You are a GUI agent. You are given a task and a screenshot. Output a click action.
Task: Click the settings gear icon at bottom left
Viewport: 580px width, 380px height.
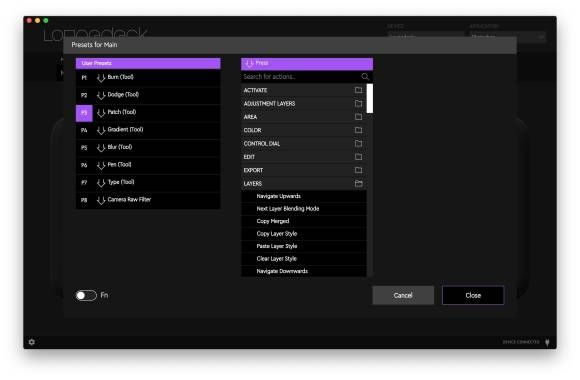point(32,342)
